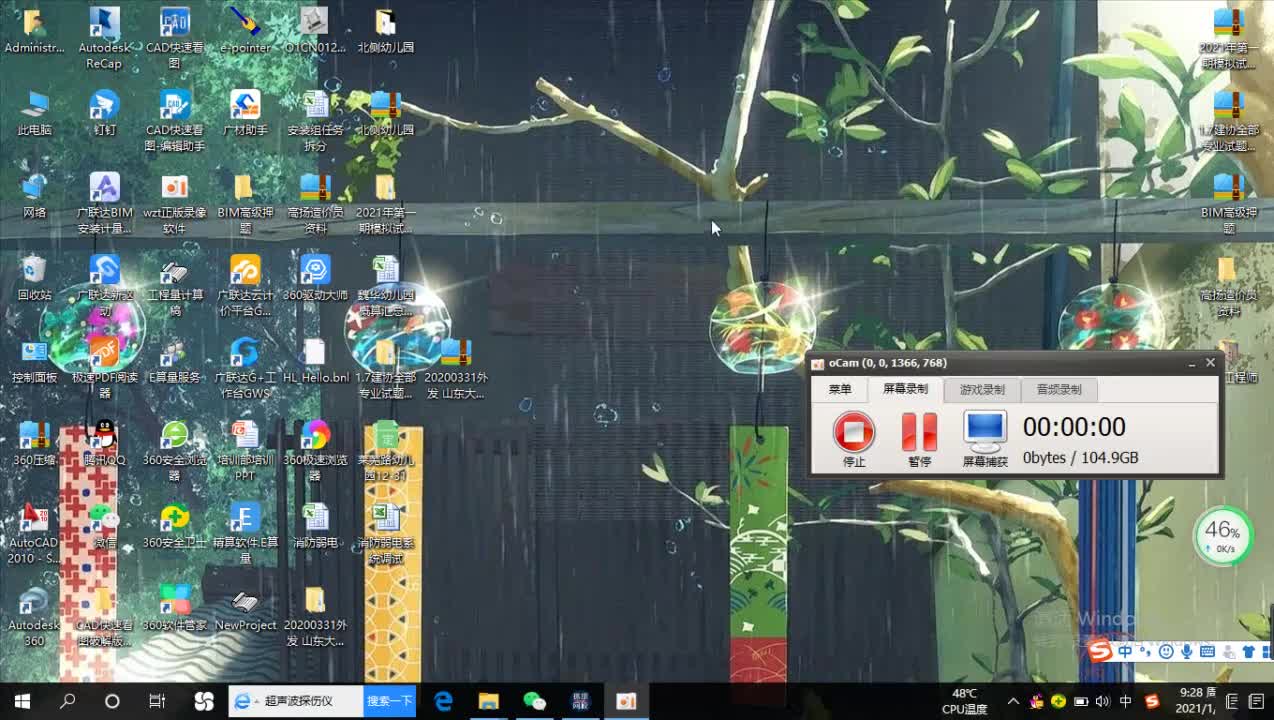Toggle Sogou IME microphone voice input
The image size is (1274, 720).
click(1187, 651)
